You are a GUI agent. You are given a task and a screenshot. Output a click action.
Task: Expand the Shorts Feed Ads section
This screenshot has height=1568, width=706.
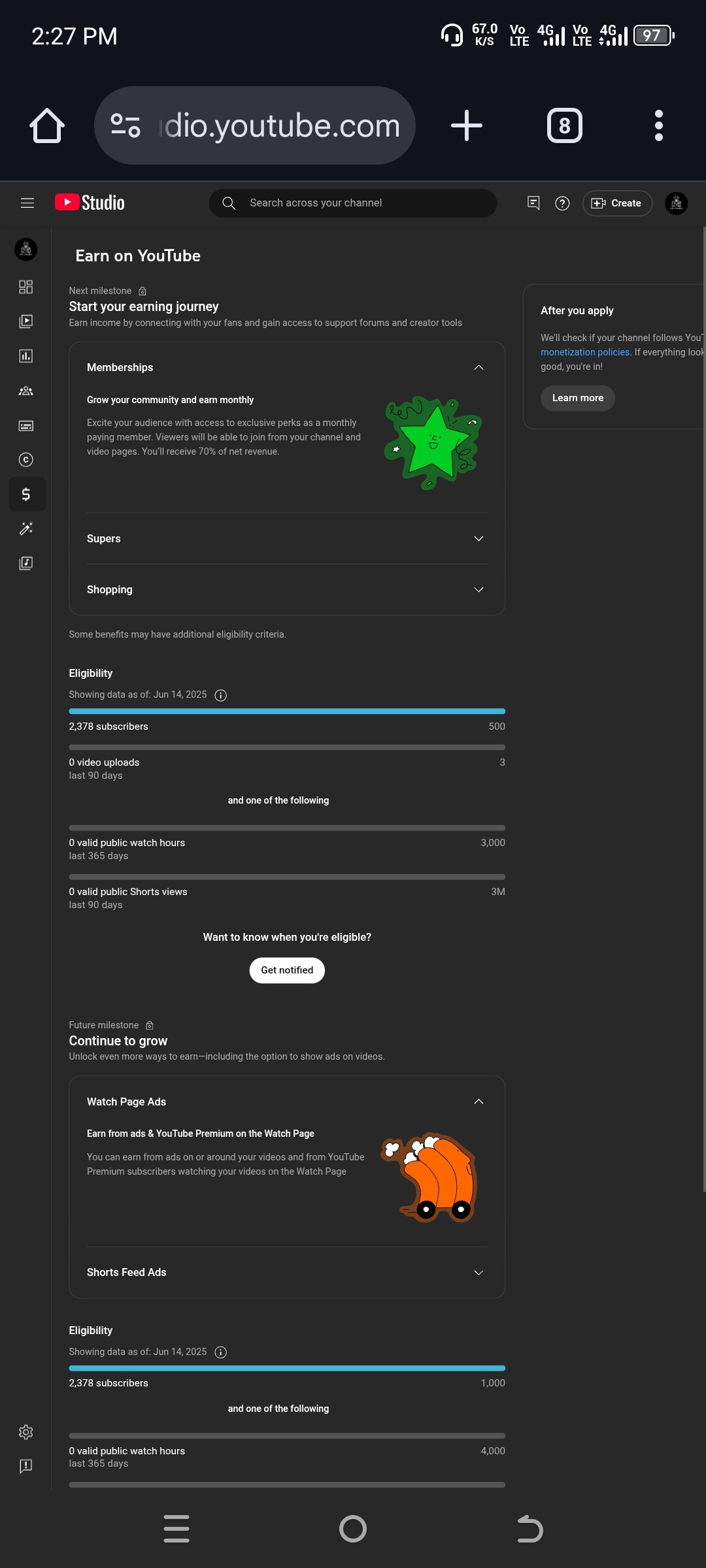479,1272
